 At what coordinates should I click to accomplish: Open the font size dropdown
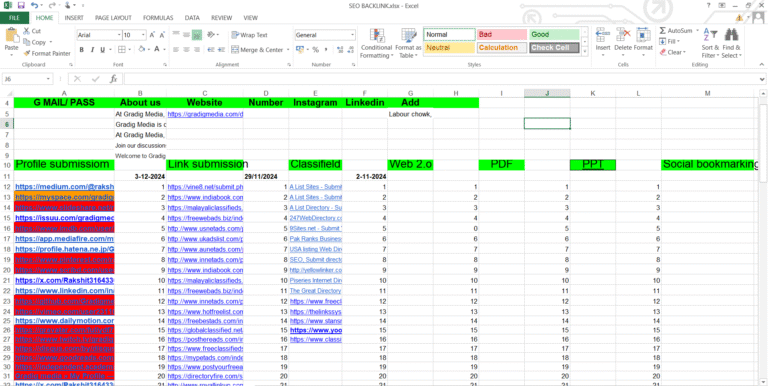(x=143, y=35)
